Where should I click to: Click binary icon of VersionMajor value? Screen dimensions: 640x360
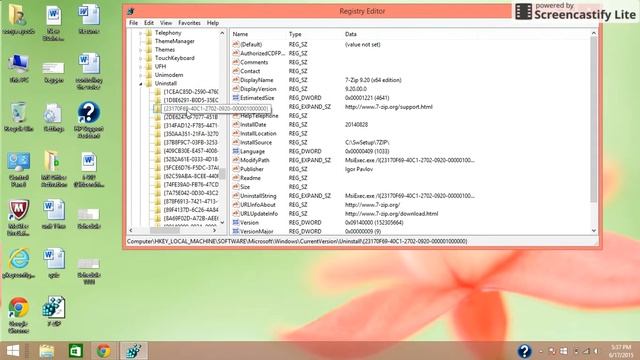point(236,231)
